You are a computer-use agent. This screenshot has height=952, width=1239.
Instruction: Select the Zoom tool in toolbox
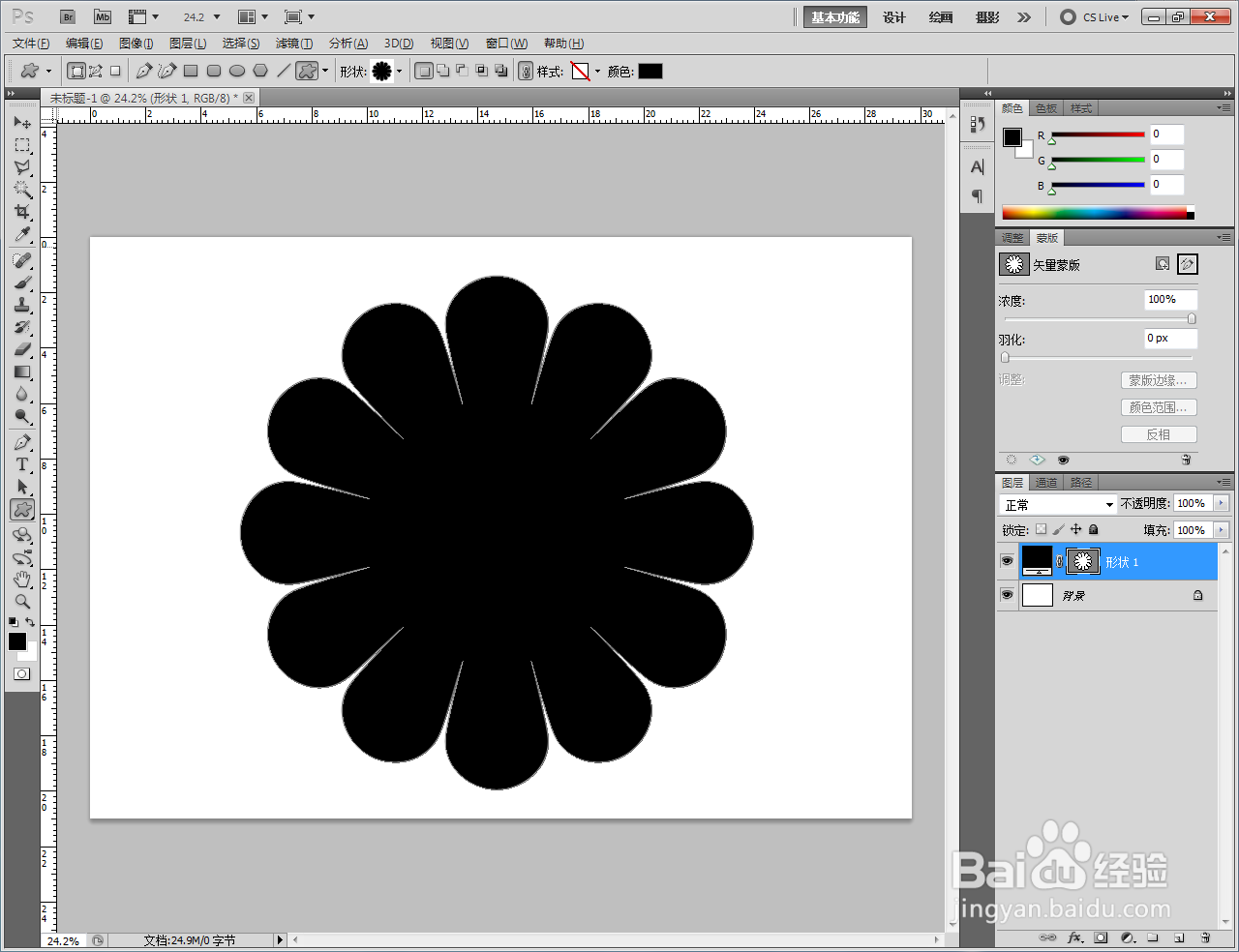22,602
